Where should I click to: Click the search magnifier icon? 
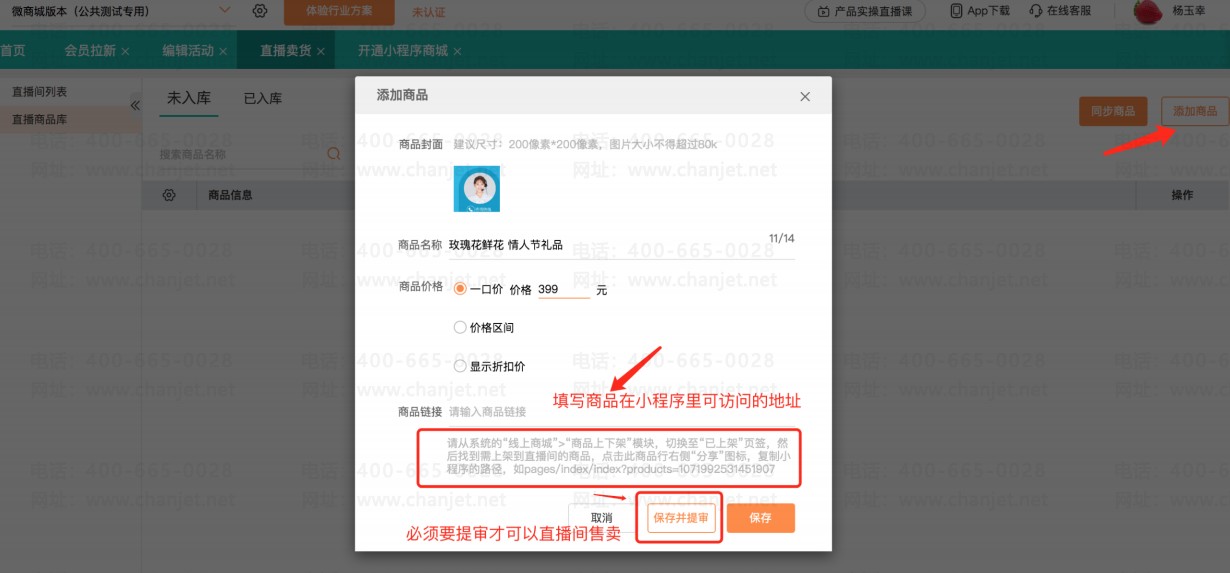[334, 154]
